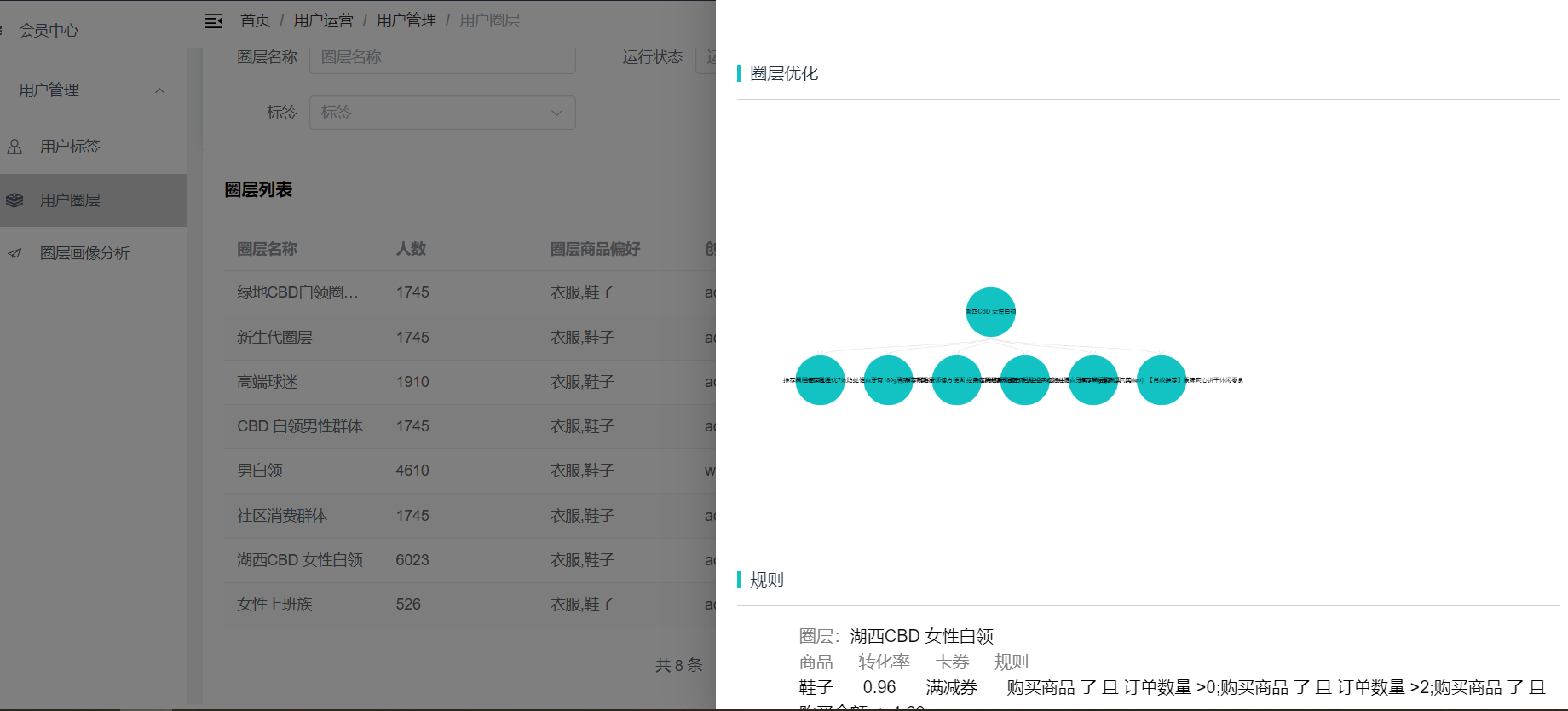1568x711 pixels.
Task: Select row 湖西CBD 女性白领 in table
Action: point(470,560)
